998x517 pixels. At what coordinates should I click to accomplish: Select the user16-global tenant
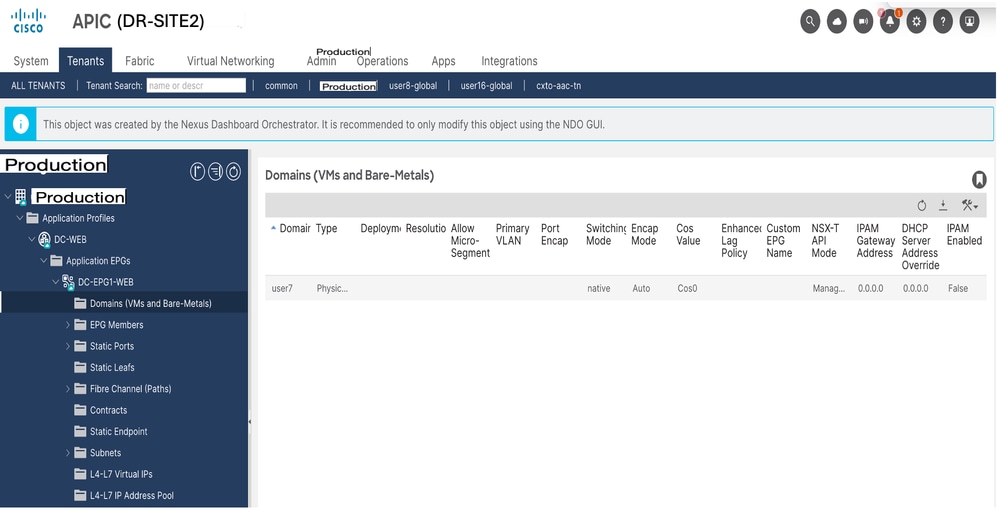486,85
